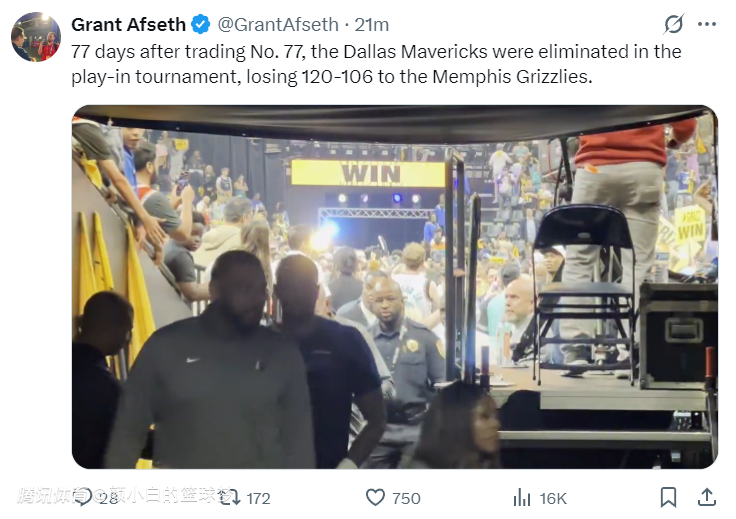Click the repost count 172
Viewport: 736px width, 519px height.
[258, 498]
